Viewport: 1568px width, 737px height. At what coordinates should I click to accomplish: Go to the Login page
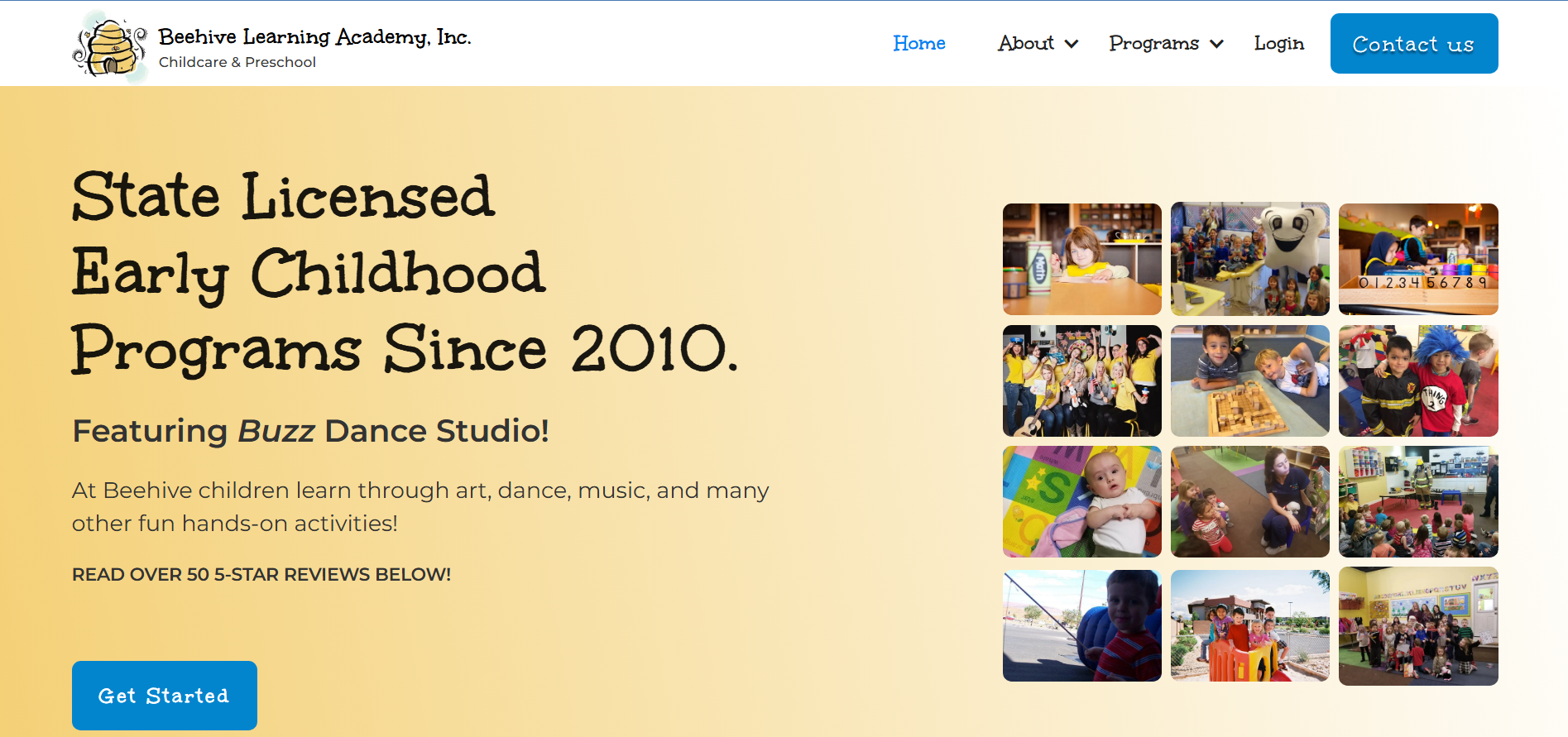pos(1279,43)
